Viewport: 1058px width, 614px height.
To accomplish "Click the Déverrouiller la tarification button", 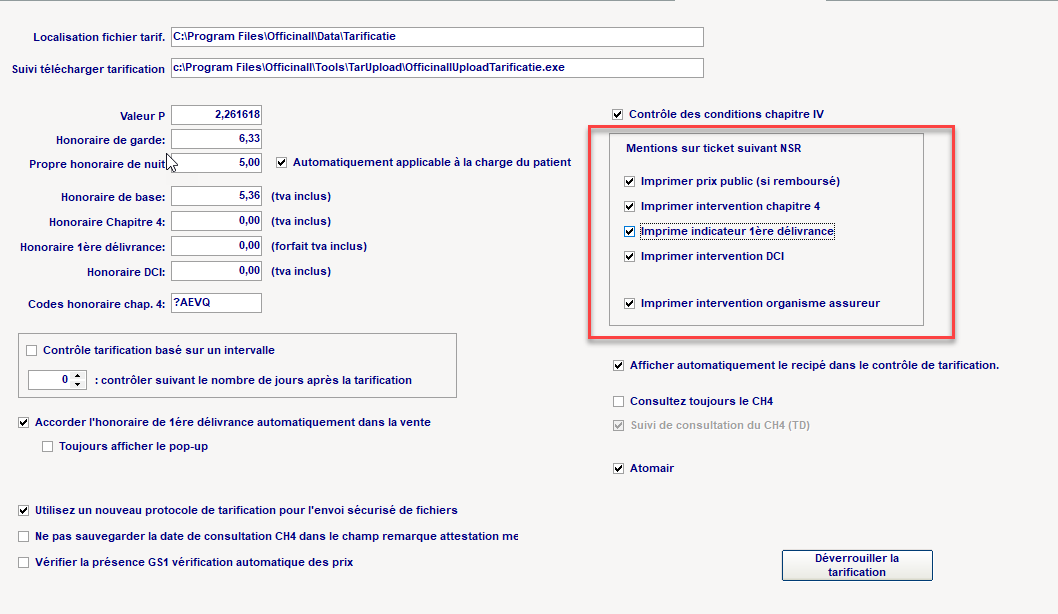I will coord(856,565).
